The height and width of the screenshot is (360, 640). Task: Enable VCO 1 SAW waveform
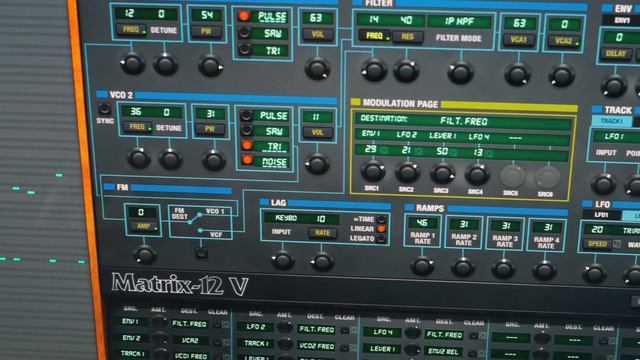(244, 33)
